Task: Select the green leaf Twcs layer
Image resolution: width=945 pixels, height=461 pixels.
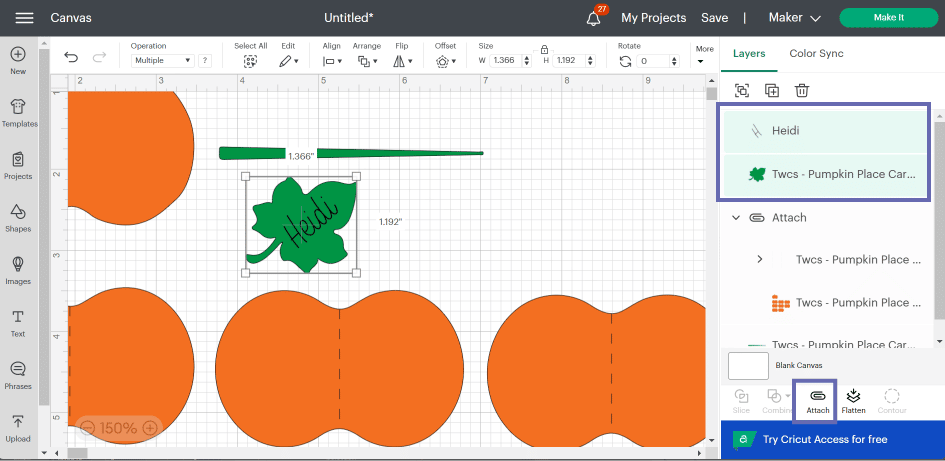Action: [824, 175]
